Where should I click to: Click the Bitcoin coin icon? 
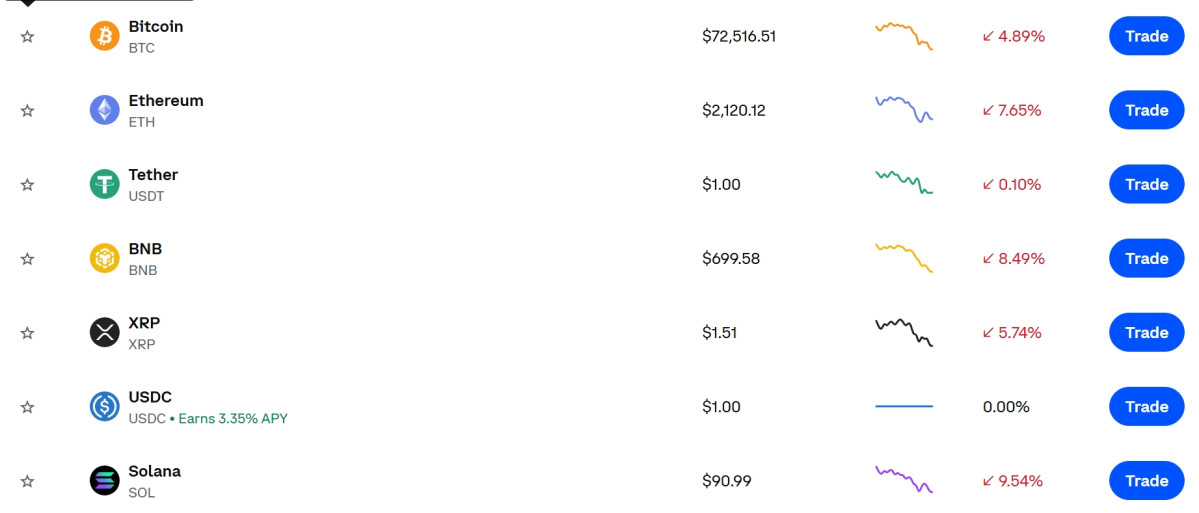pyautogui.click(x=105, y=37)
